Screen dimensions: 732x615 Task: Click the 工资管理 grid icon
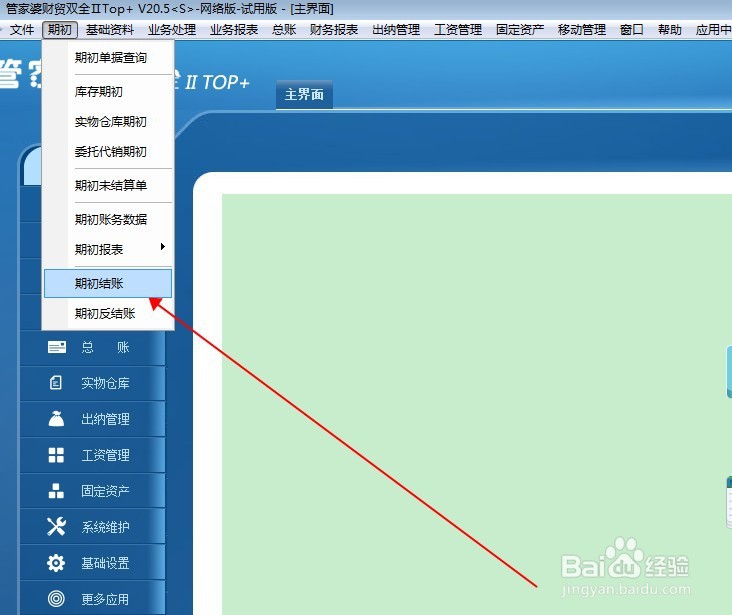point(56,455)
